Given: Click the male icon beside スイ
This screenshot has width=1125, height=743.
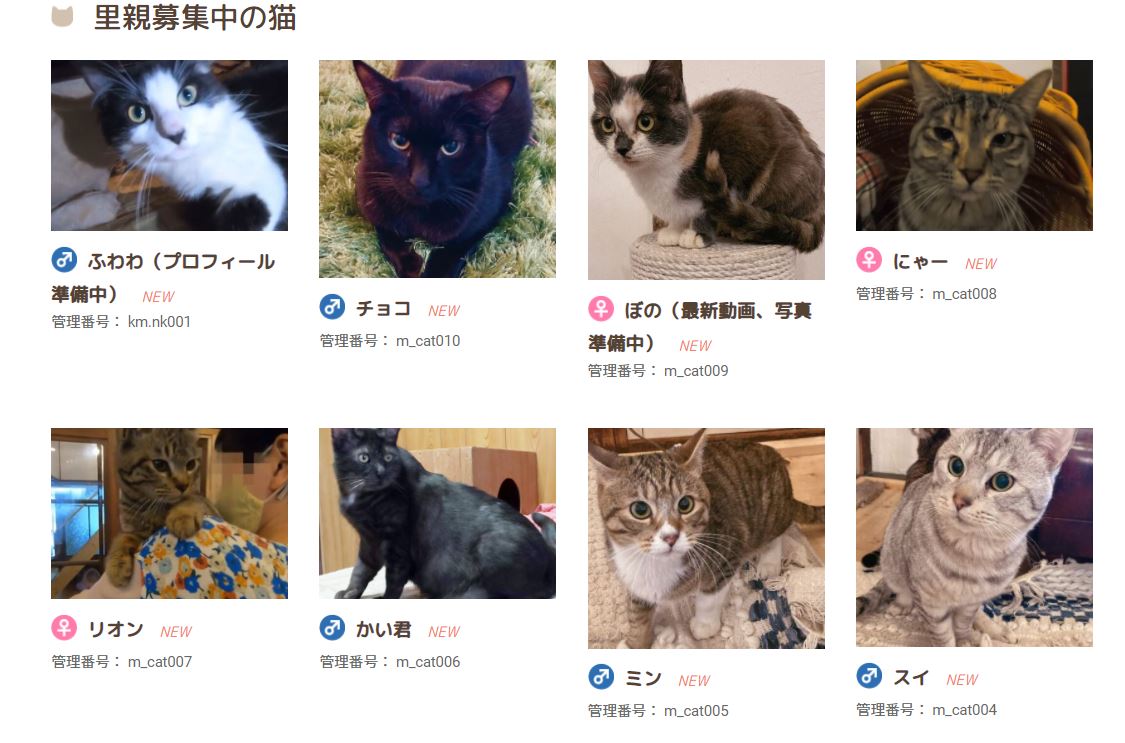Looking at the screenshot, I should (869, 676).
